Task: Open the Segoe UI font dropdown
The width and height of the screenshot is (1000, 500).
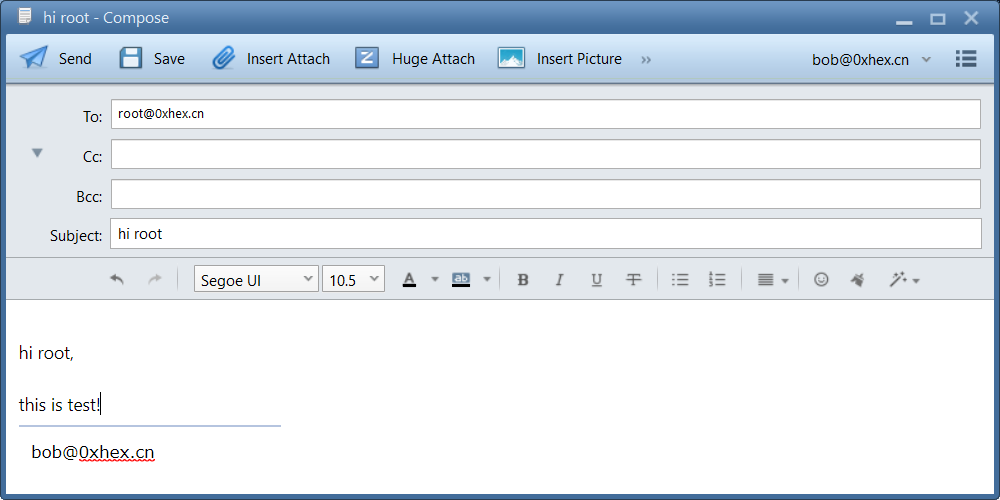Action: pos(256,280)
